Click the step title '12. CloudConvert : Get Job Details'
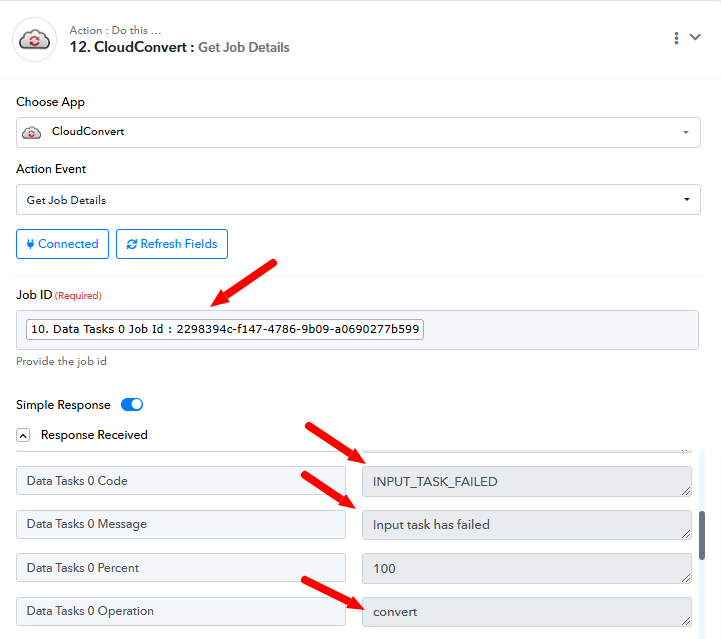This screenshot has height=639, width=721. click(x=179, y=47)
